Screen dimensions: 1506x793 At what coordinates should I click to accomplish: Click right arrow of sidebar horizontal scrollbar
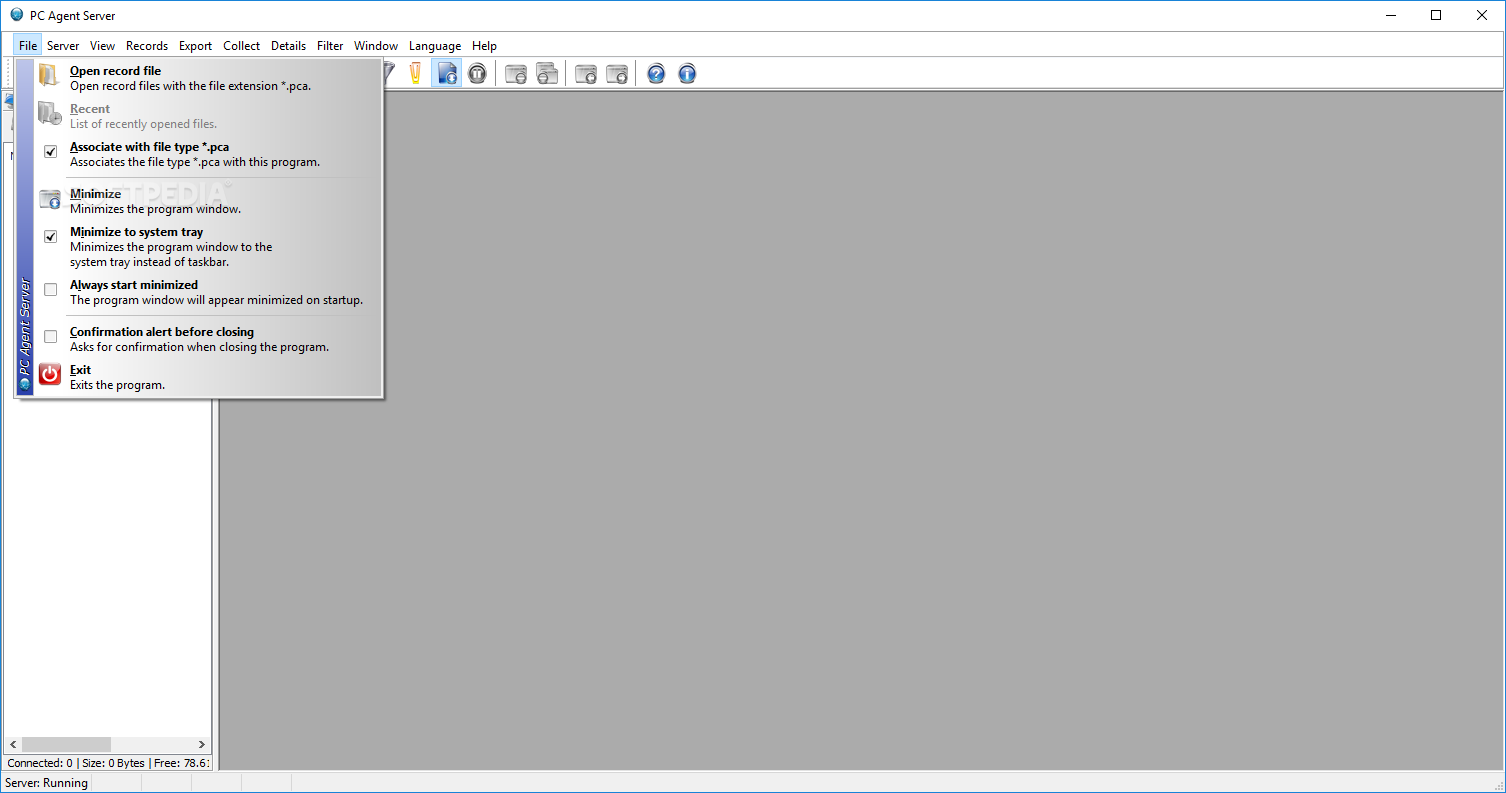(202, 745)
